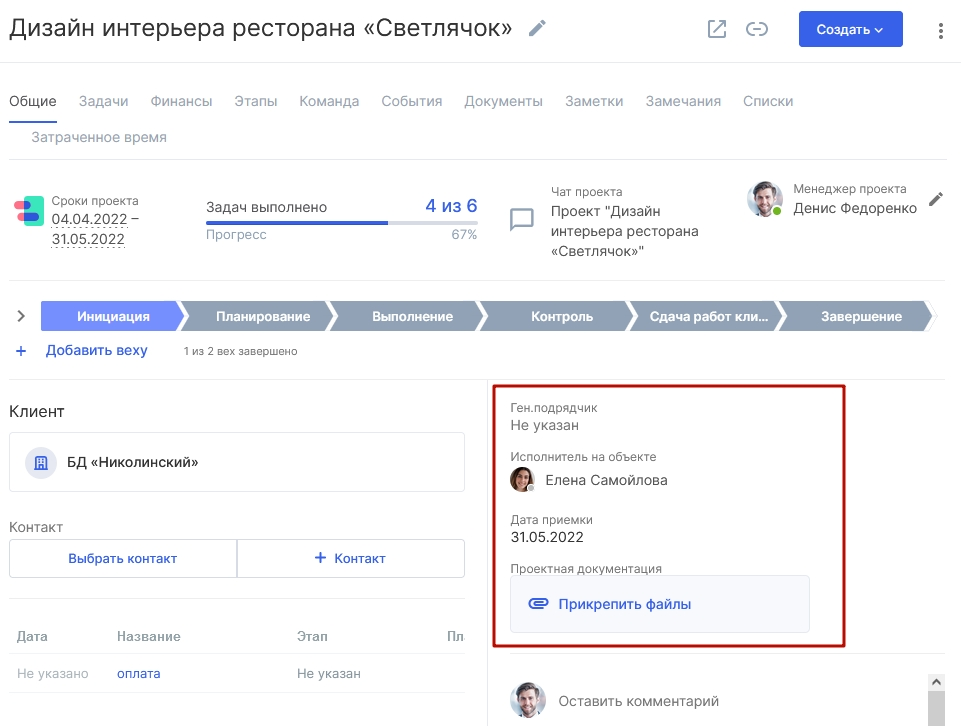Click the + Контакт button
Screen dimensions: 961x726
pos(351,558)
